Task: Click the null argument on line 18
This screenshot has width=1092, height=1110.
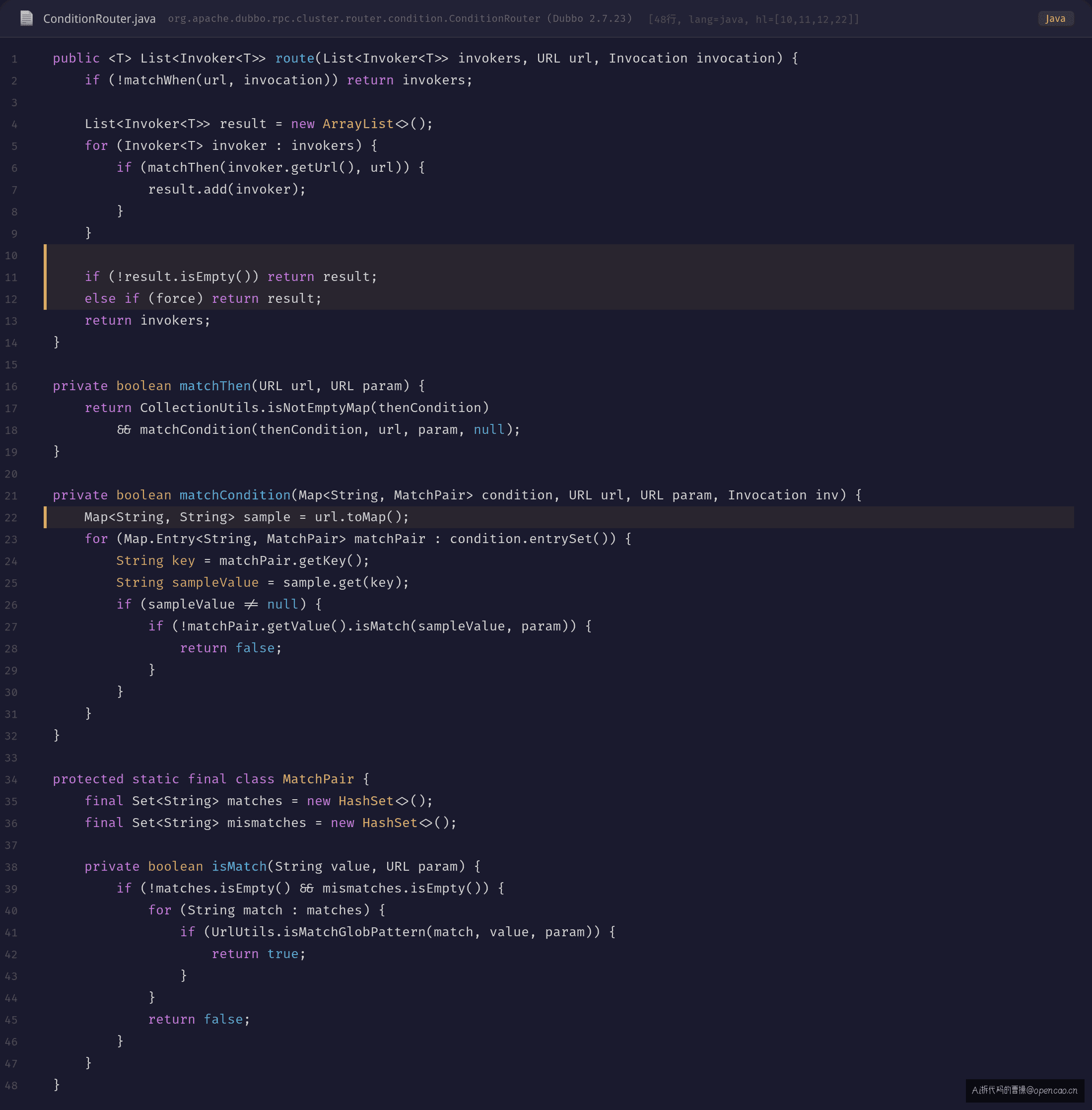Action: coord(489,429)
